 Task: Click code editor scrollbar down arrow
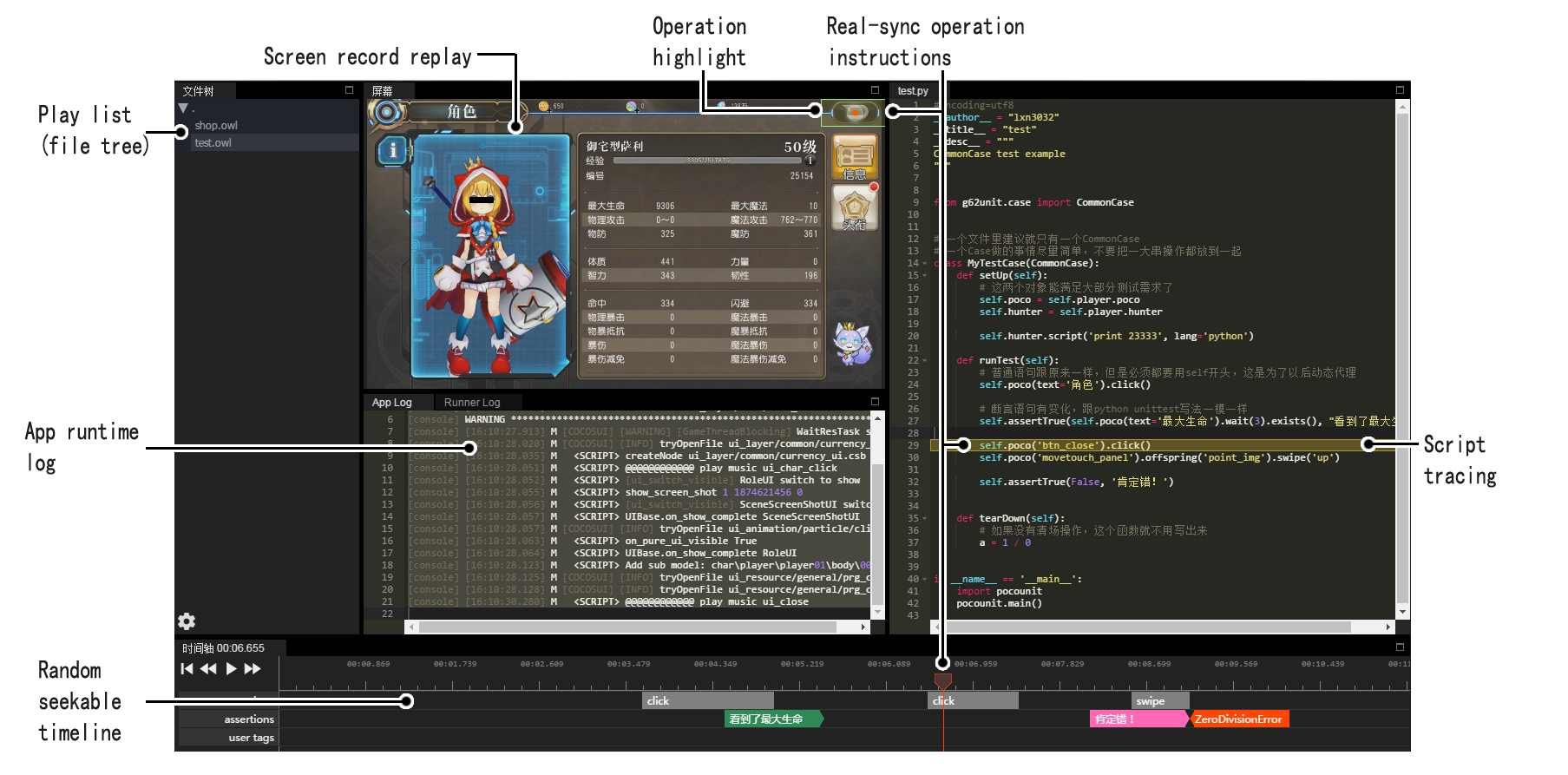[1401, 612]
